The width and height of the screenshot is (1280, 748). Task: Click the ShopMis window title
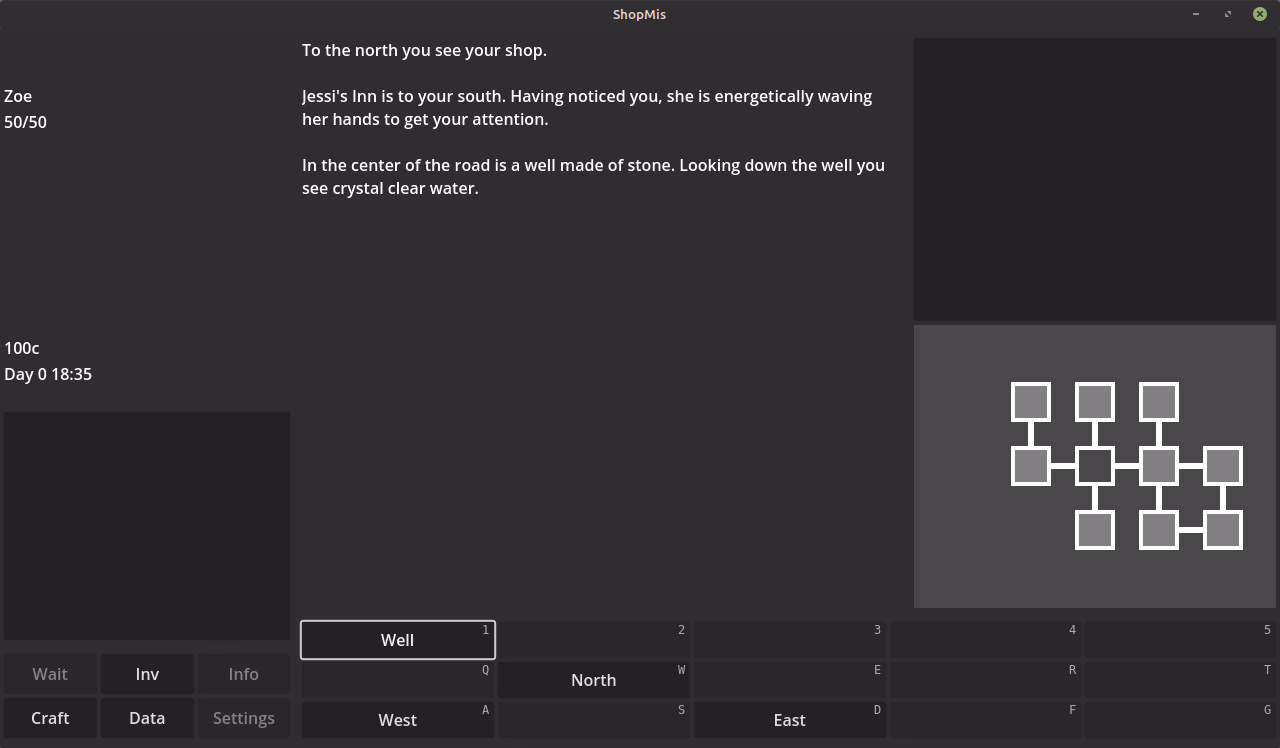point(640,14)
